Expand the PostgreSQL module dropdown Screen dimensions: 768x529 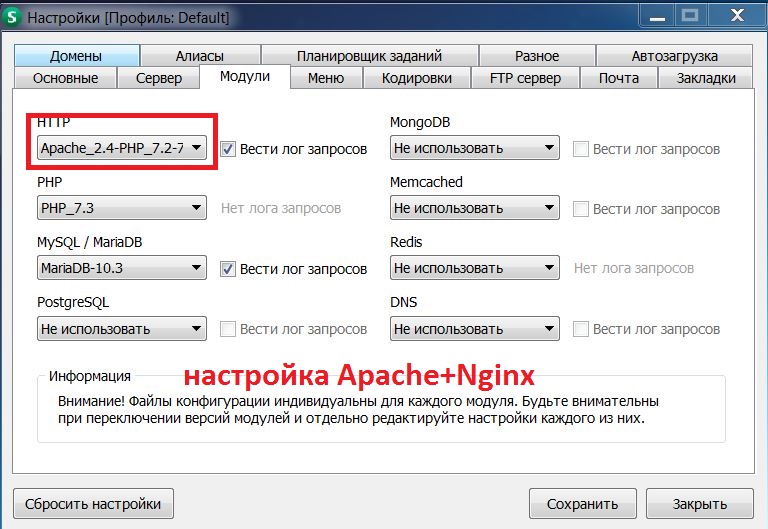121,329
